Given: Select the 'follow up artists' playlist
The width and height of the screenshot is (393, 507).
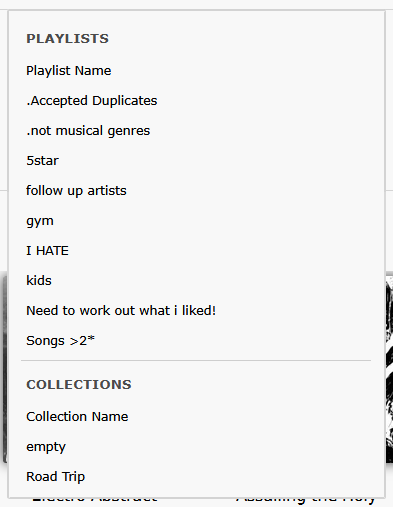Looking at the screenshot, I should click(x=76, y=191).
